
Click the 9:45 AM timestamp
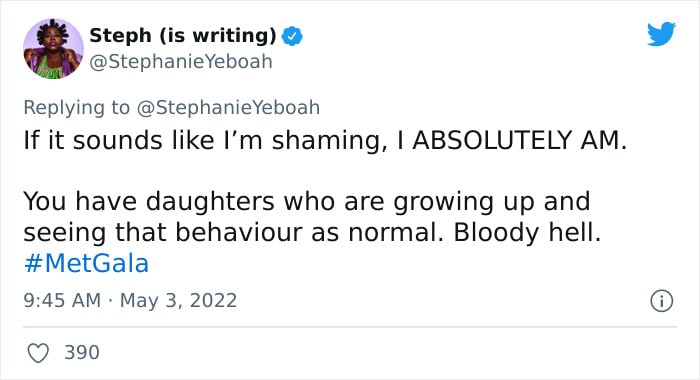[x=62, y=301]
